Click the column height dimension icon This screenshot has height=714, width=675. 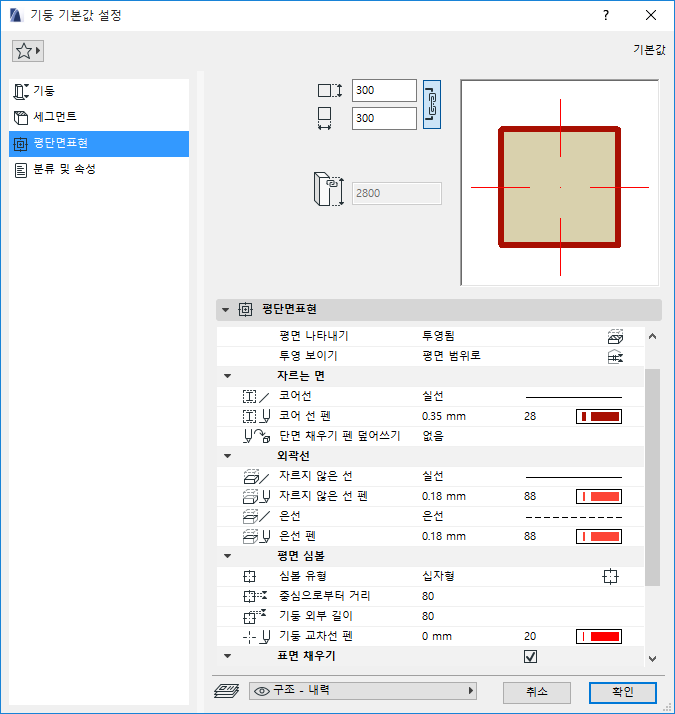pyautogui.click(x=330, y=91)
